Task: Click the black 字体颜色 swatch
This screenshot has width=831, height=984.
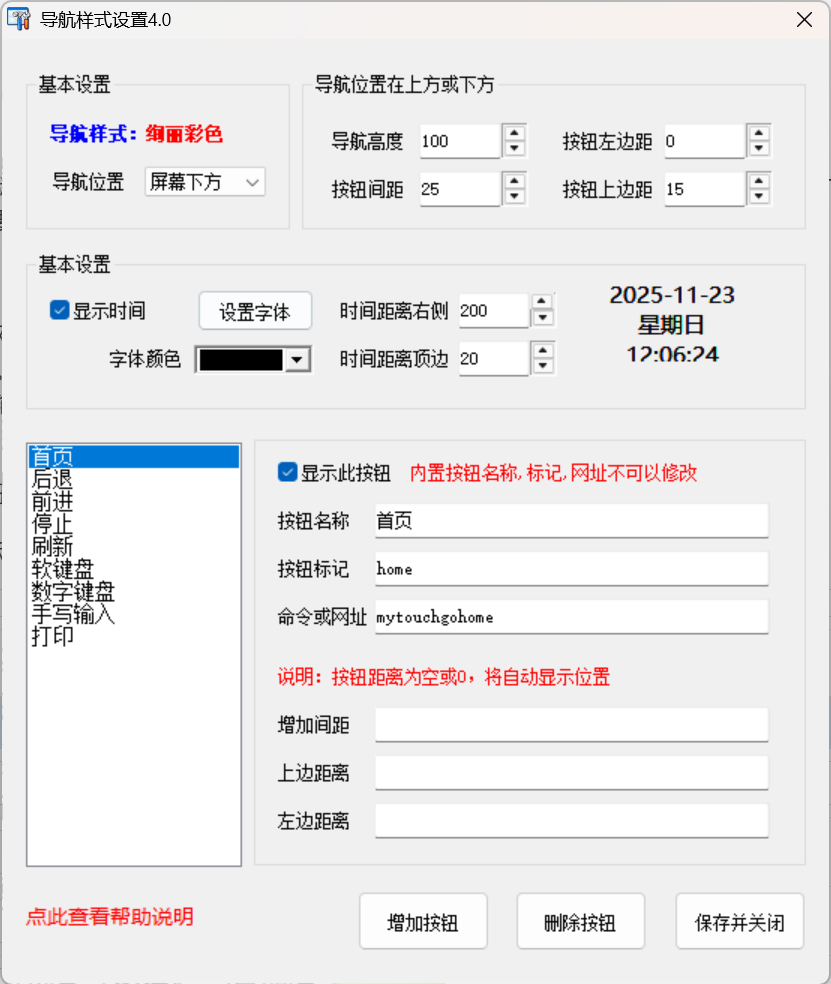Action: pos(241,361)
